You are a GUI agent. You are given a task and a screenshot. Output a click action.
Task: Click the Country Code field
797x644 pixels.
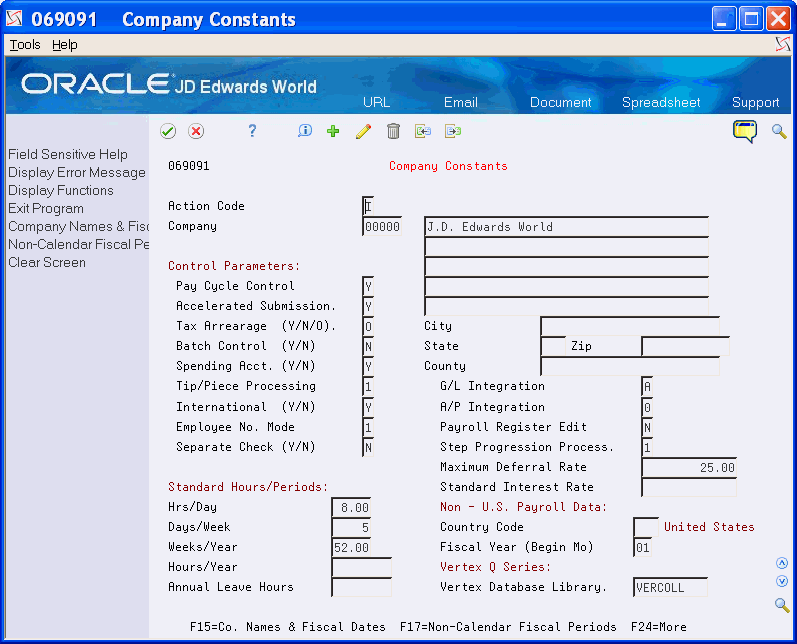(646, 527)
